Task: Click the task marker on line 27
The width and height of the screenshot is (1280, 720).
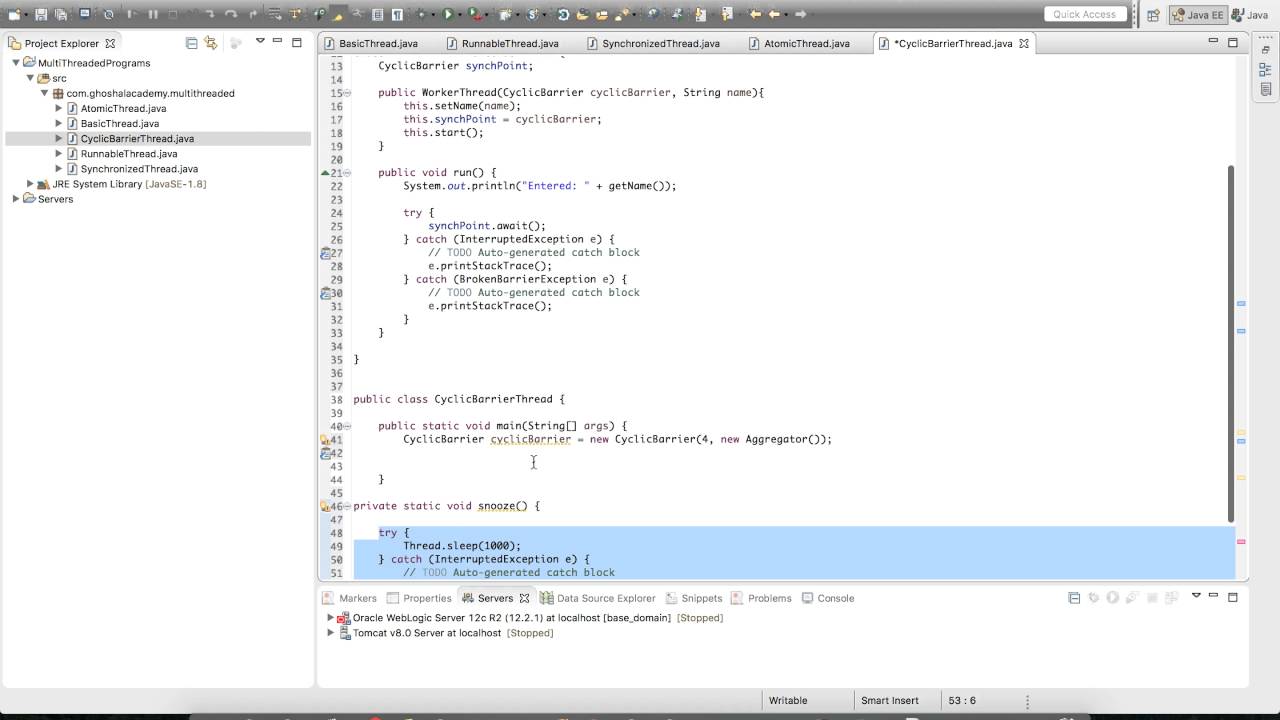Action: click(324, 253)
